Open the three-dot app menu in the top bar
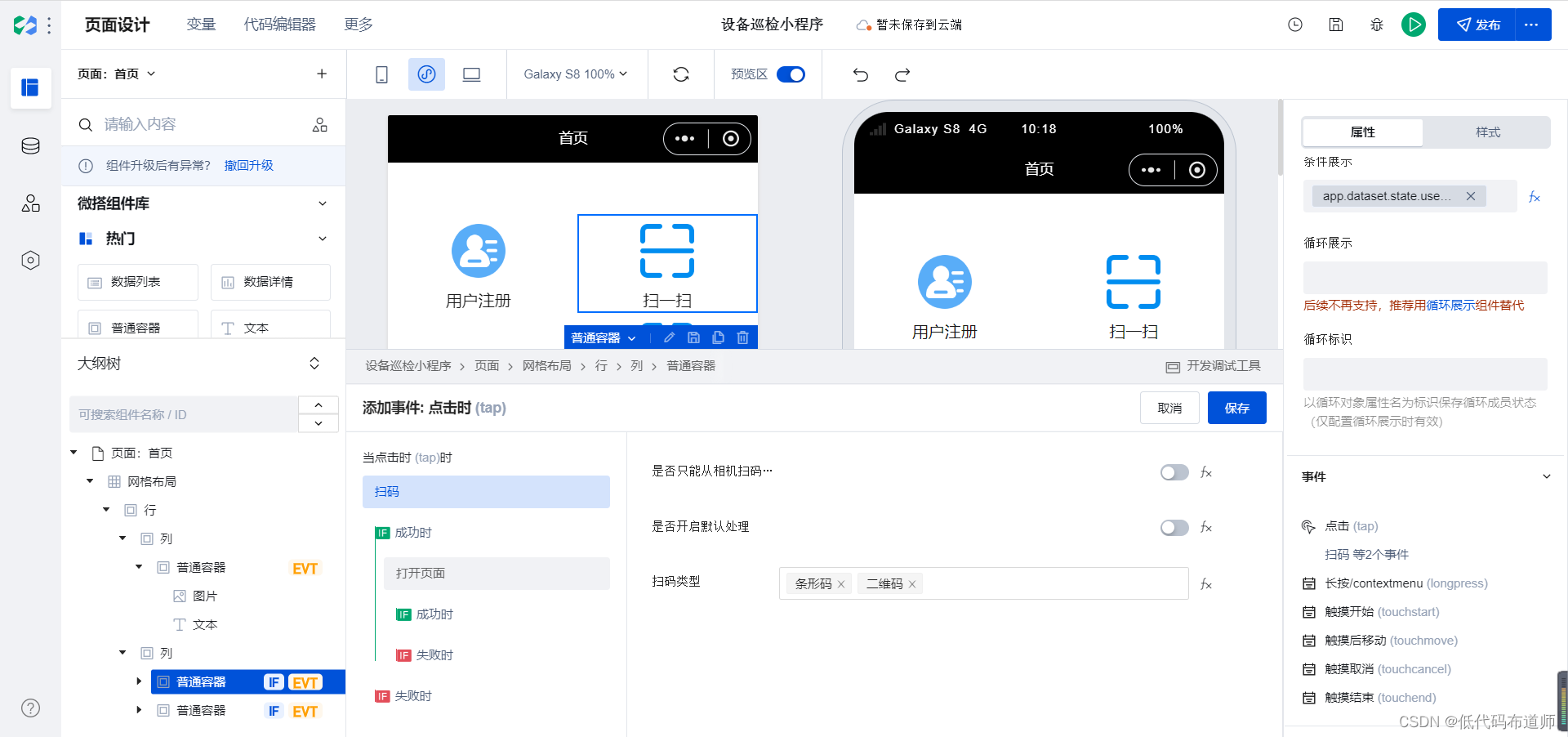The height and width of the screenshot is (737, 1568). click(x=49, y=25)
